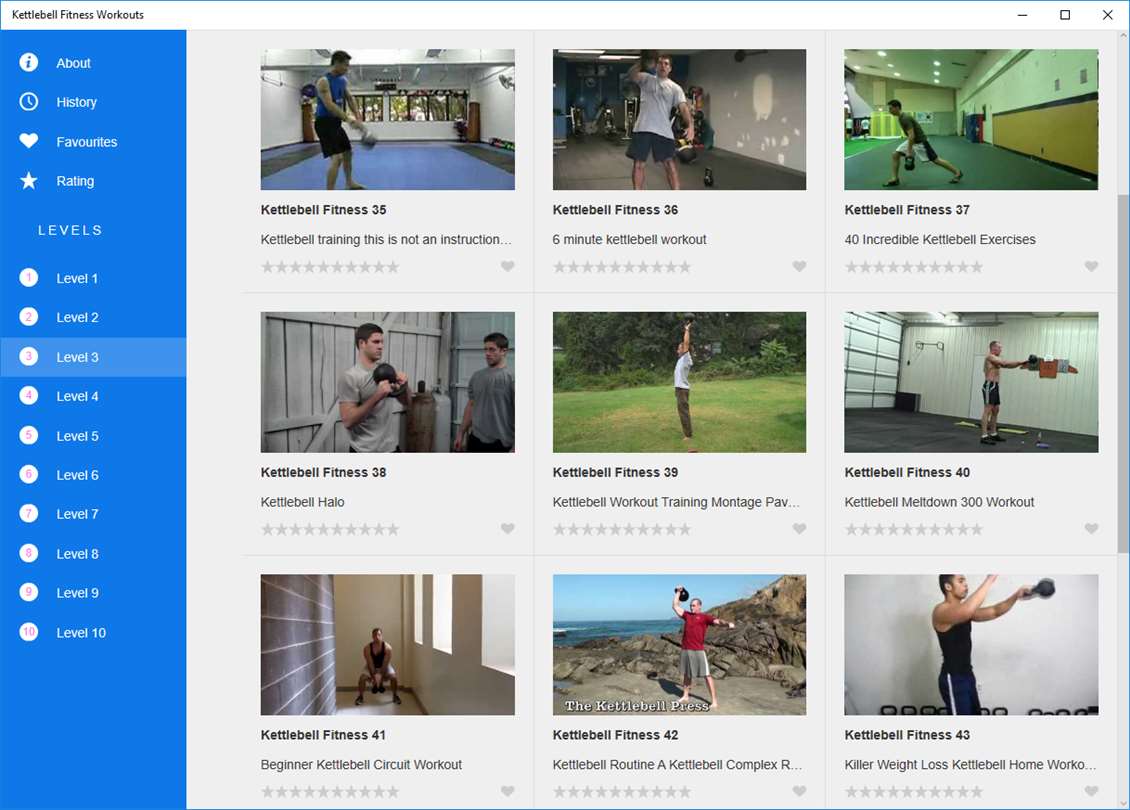Open the Kettlebell Press video thumbnail
Viewport: 1130px width, 810px height.
[x=680, y=644]
